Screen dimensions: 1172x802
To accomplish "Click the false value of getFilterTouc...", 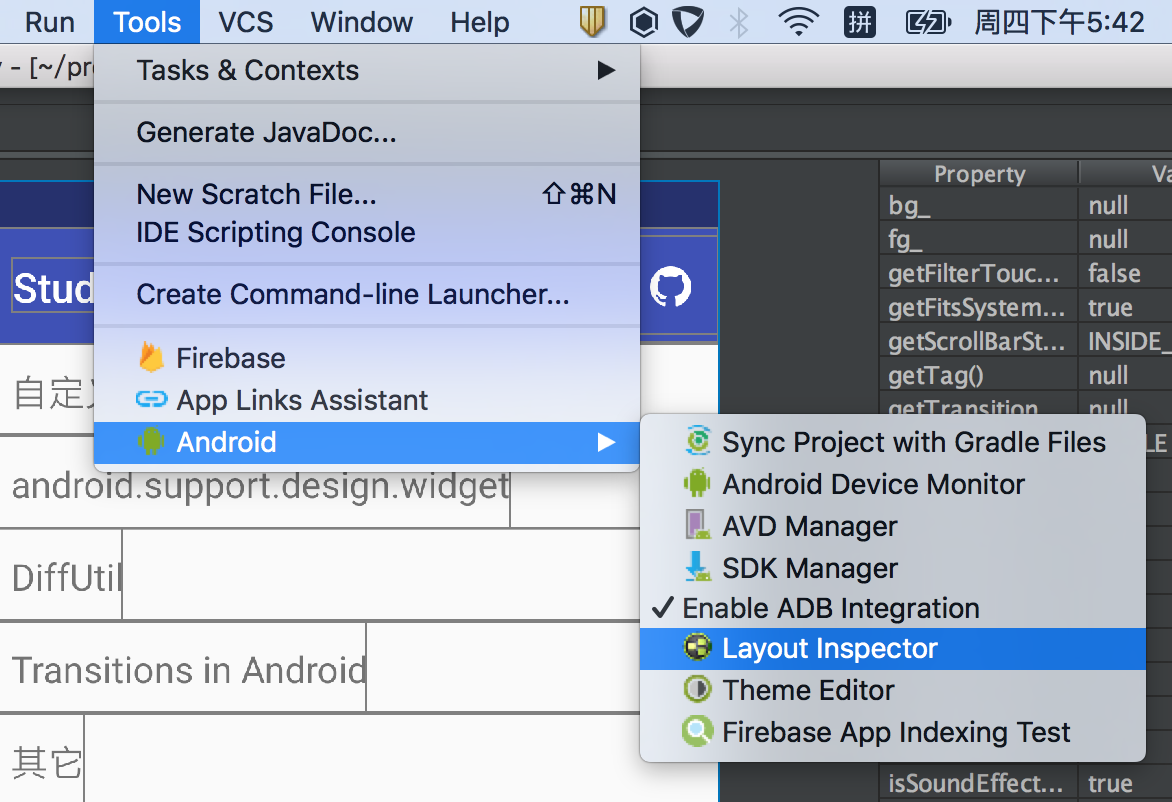I will click(1114, 274).
